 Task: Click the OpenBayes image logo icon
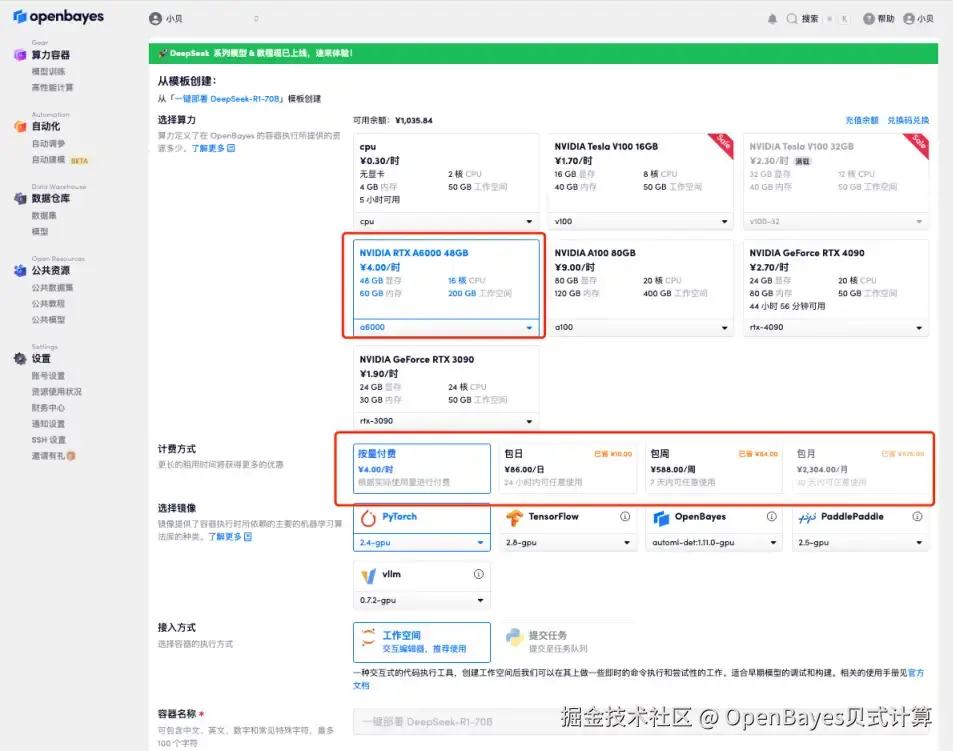[x=661, y=518]
